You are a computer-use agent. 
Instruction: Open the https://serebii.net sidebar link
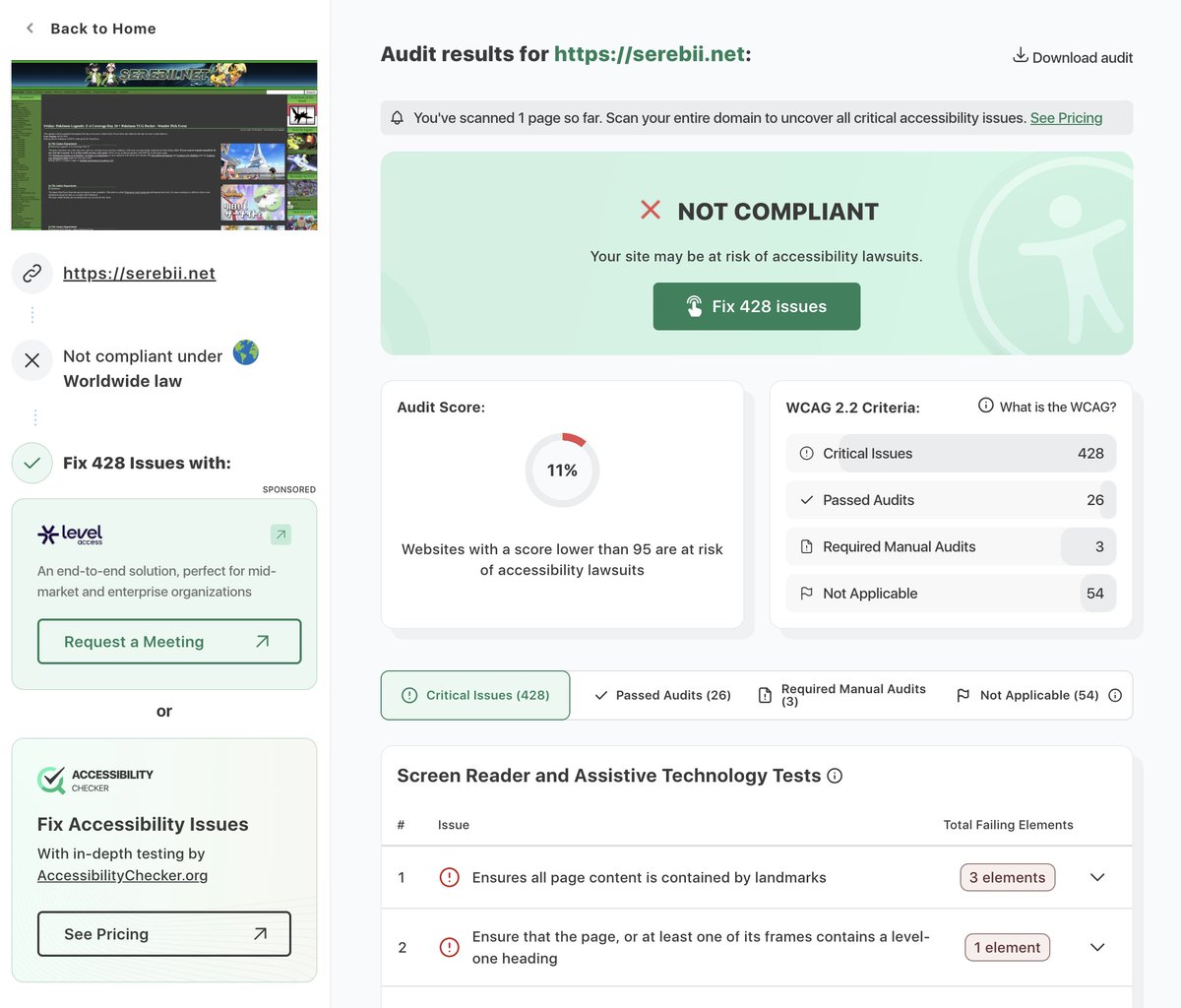pyautogui.click(x=139, y=274)
